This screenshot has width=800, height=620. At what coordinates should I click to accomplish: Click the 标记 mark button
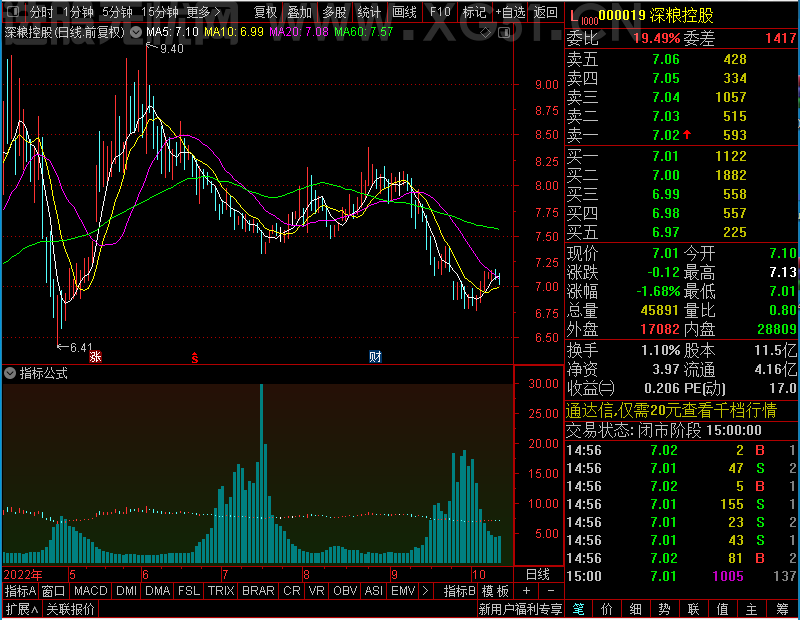(474, 12)
